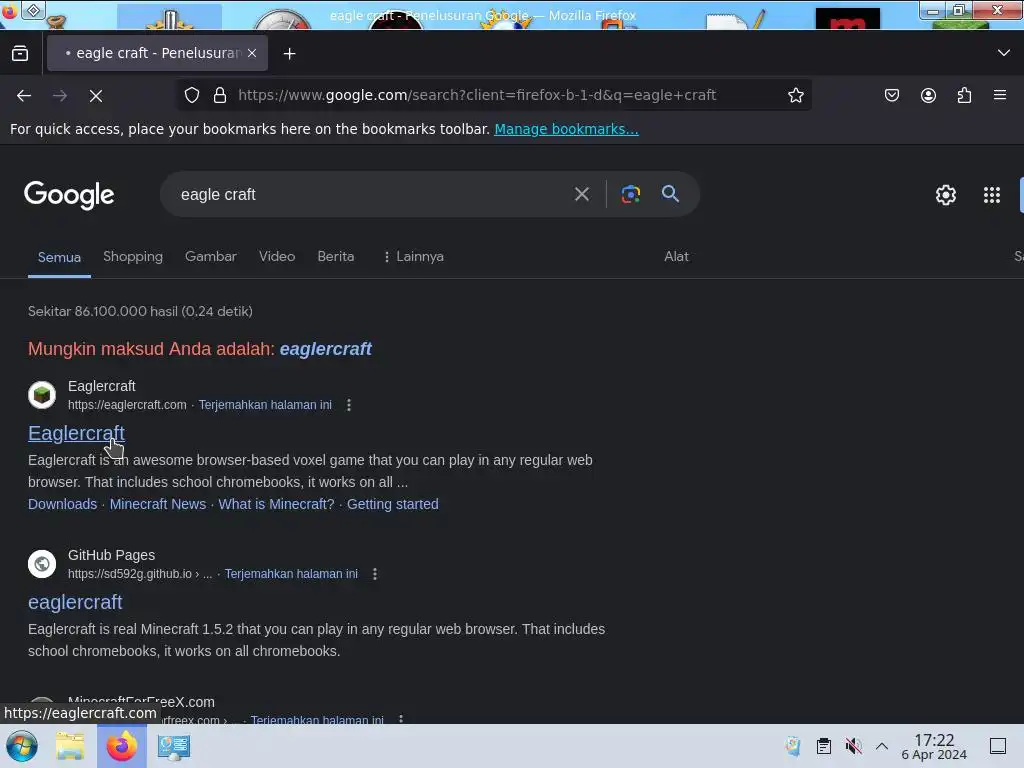Bookmark this page with star icon
This screenshot has width=1024, height=768.
click(x=795, y=95)
